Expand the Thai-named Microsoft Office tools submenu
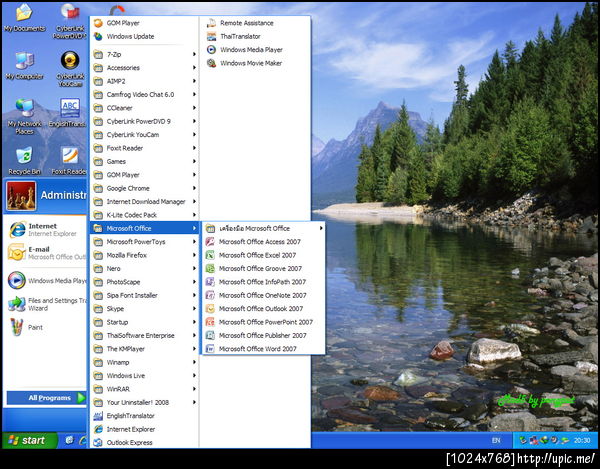This screenshot has height=469, width=600. [x=263, y=228]
